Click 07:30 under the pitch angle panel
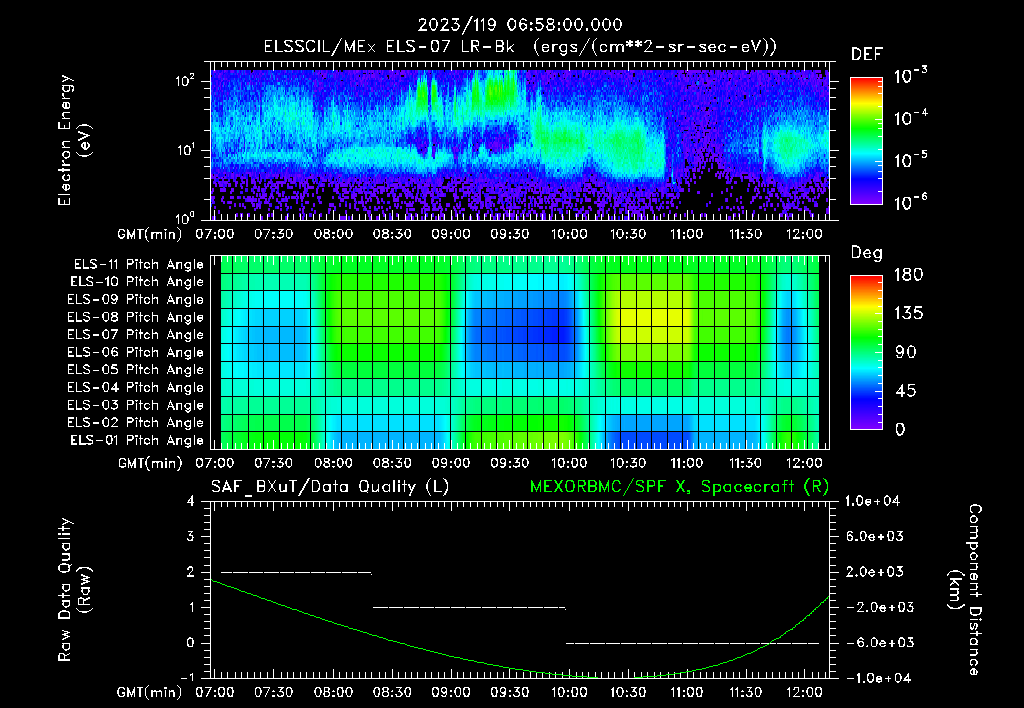Viewport: 1024px width, 708px height. [x=274, y=463]
